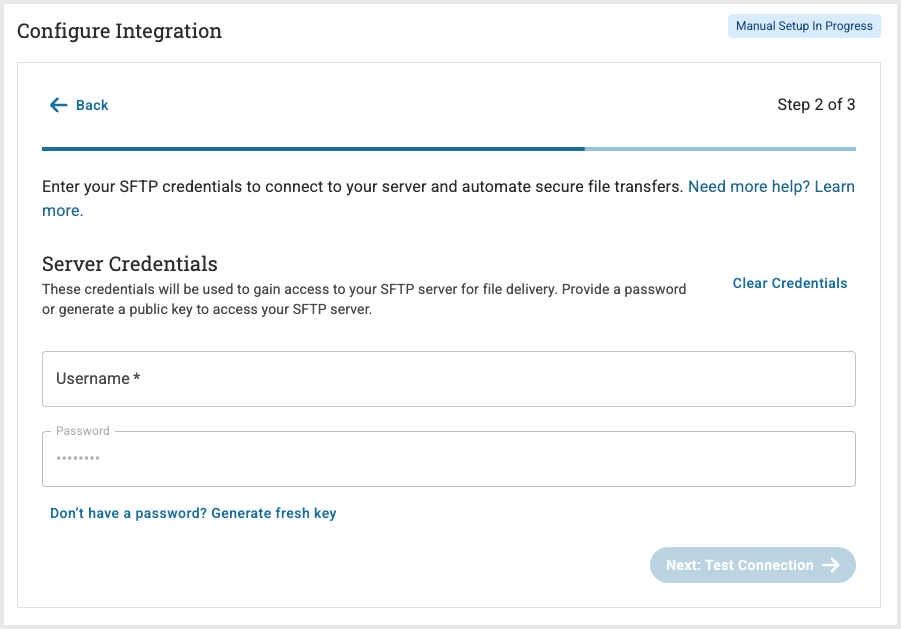Open the Need more help link

[x=771, y=187]
